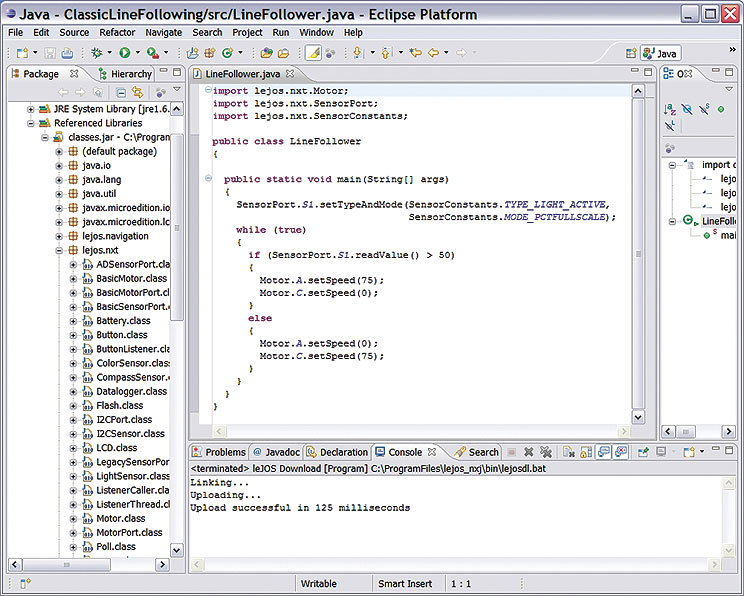Switch to the Hierarchy view tab
Image resolution: width=744 pixels, height=596 pixels.
point(126,74)
